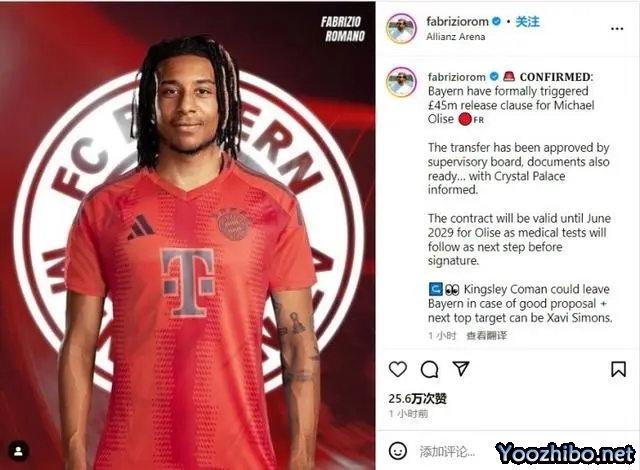Open fabriziorom username in the header
The width and height of the screenshot is (640, 470).
click(x=457, y=21)
